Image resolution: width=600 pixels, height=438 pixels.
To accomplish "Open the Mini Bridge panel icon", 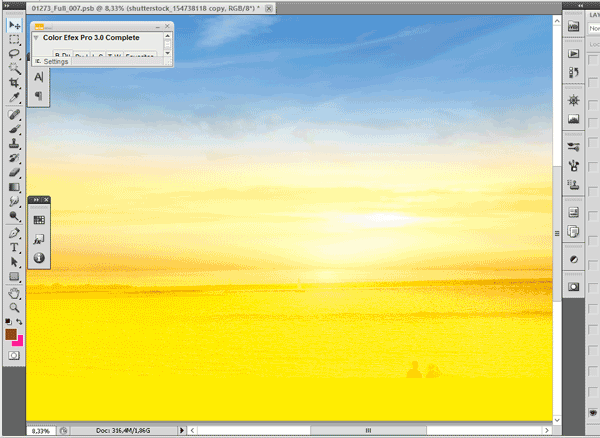I will click(x=573, y=26).
